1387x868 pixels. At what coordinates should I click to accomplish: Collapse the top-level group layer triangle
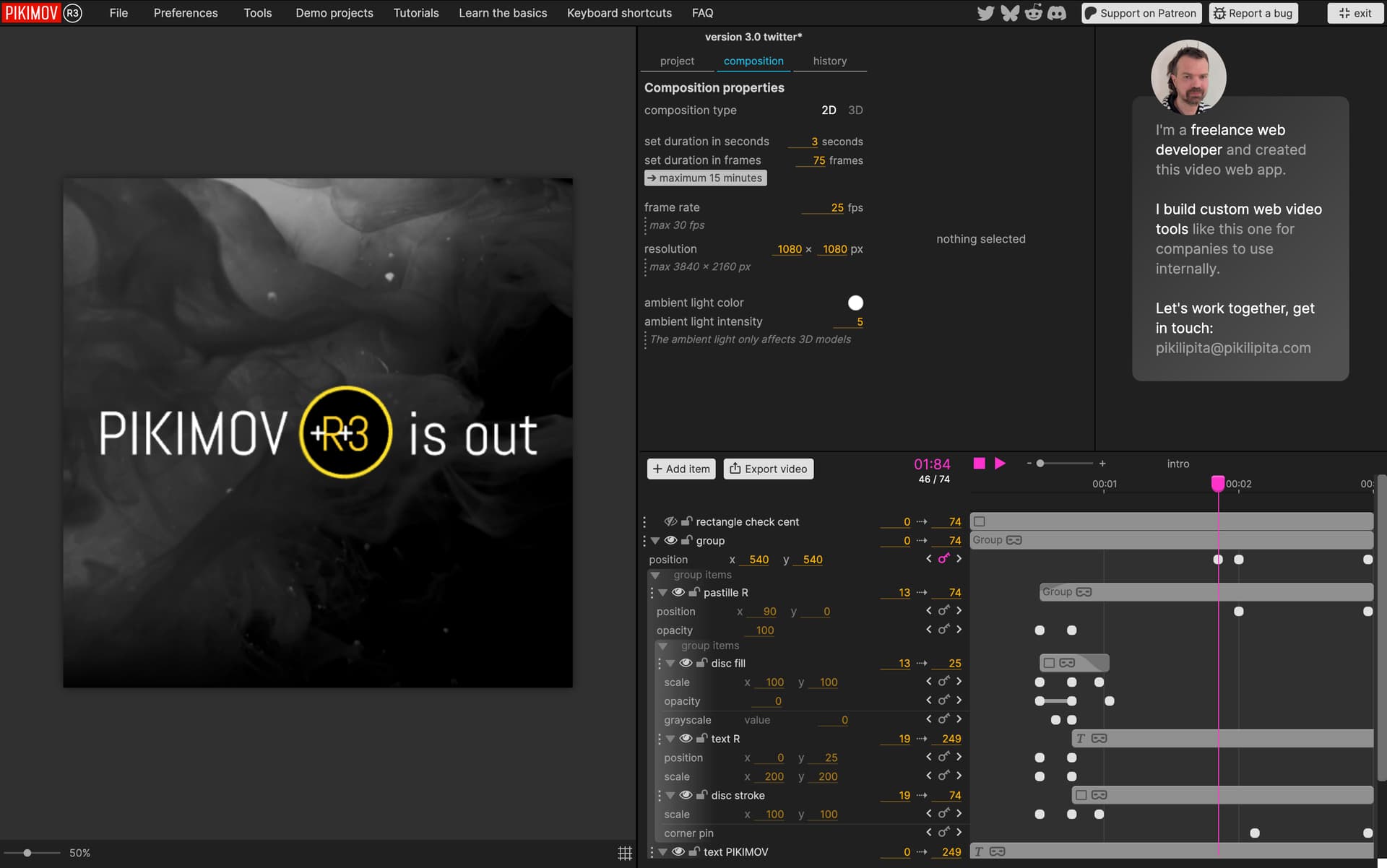pyautogui.click(x=655, y=540)
